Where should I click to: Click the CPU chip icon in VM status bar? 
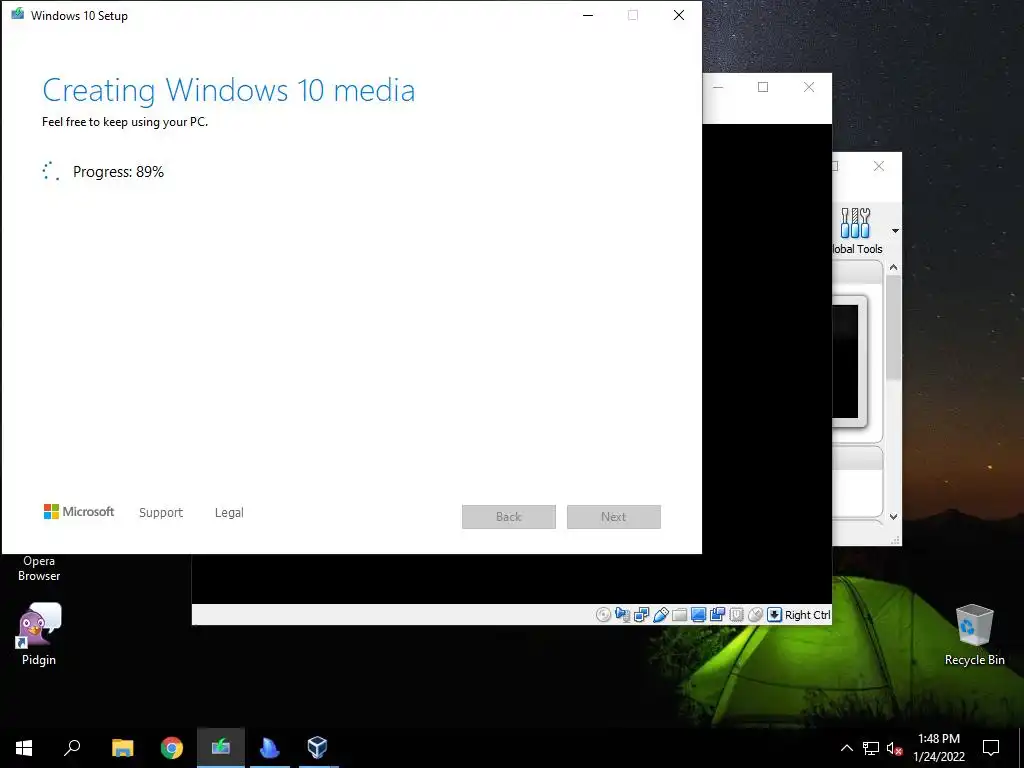(736, 615)
